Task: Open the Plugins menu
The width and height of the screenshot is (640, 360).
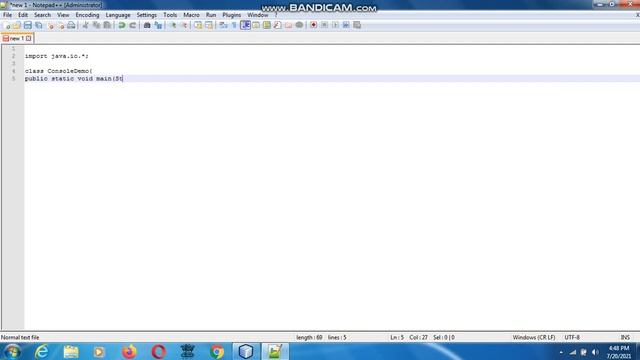Action: click(x=231, y=15)
